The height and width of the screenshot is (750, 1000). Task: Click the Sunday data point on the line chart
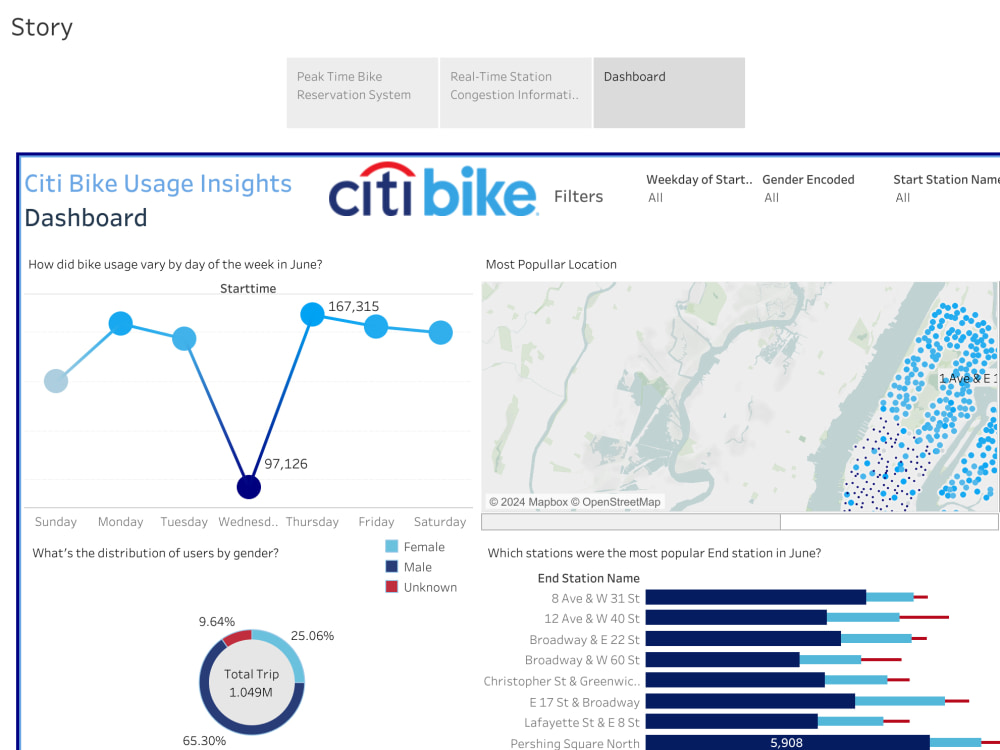click(x=56, y=380)
